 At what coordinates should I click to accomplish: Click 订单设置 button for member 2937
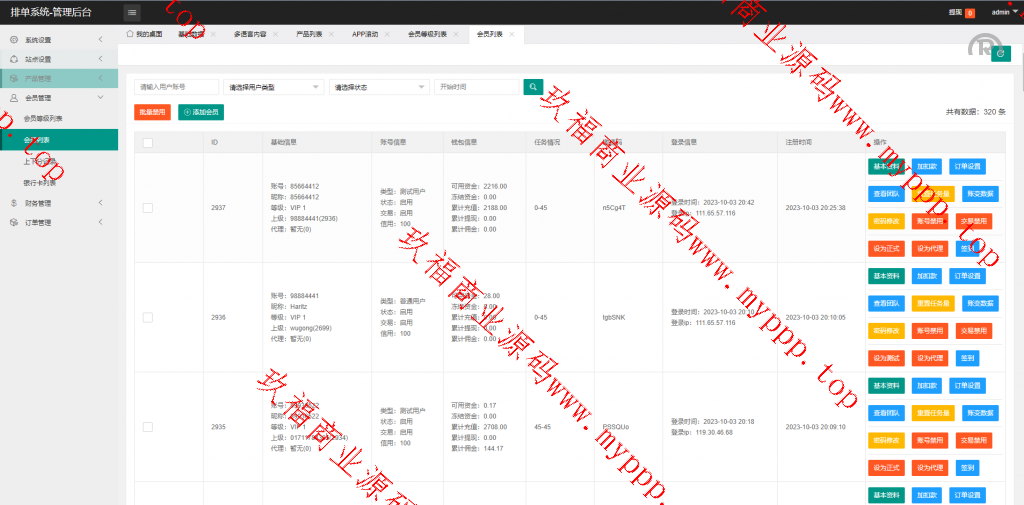point(968,166)
